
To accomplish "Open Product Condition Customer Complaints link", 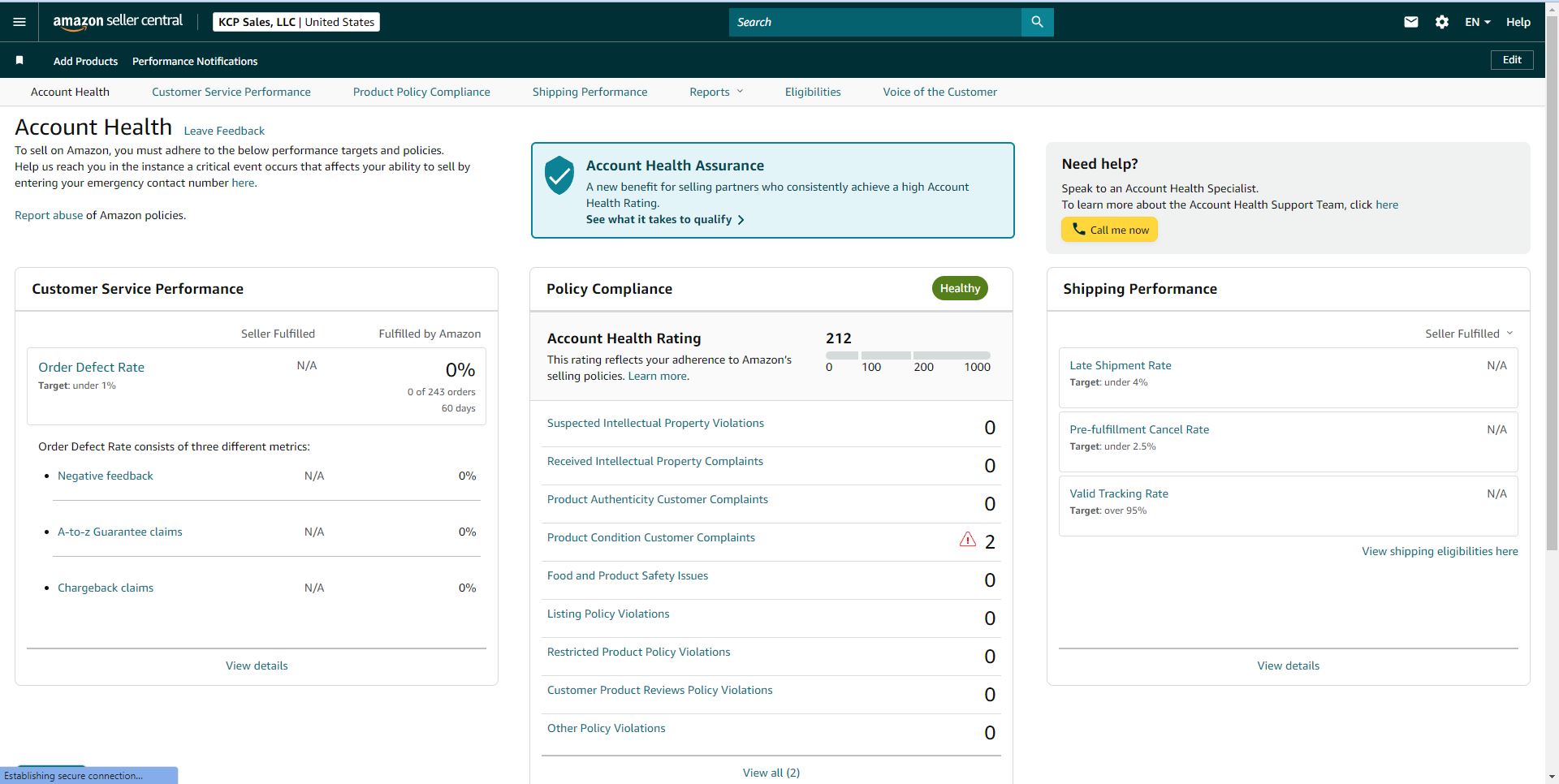I will (x=651, y=537).
